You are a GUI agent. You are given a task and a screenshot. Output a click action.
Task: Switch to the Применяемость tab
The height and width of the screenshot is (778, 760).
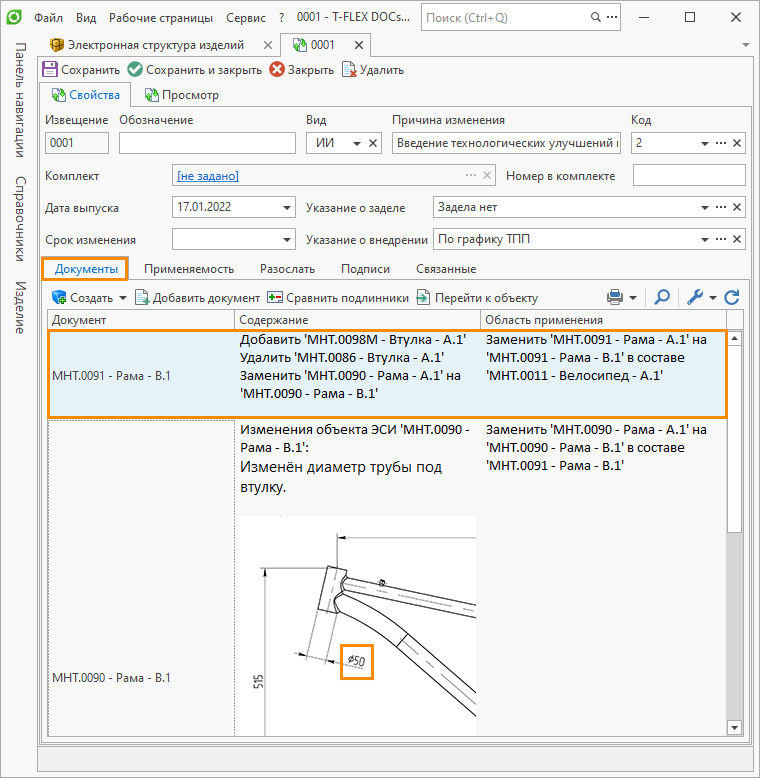(x=189, y=269)
